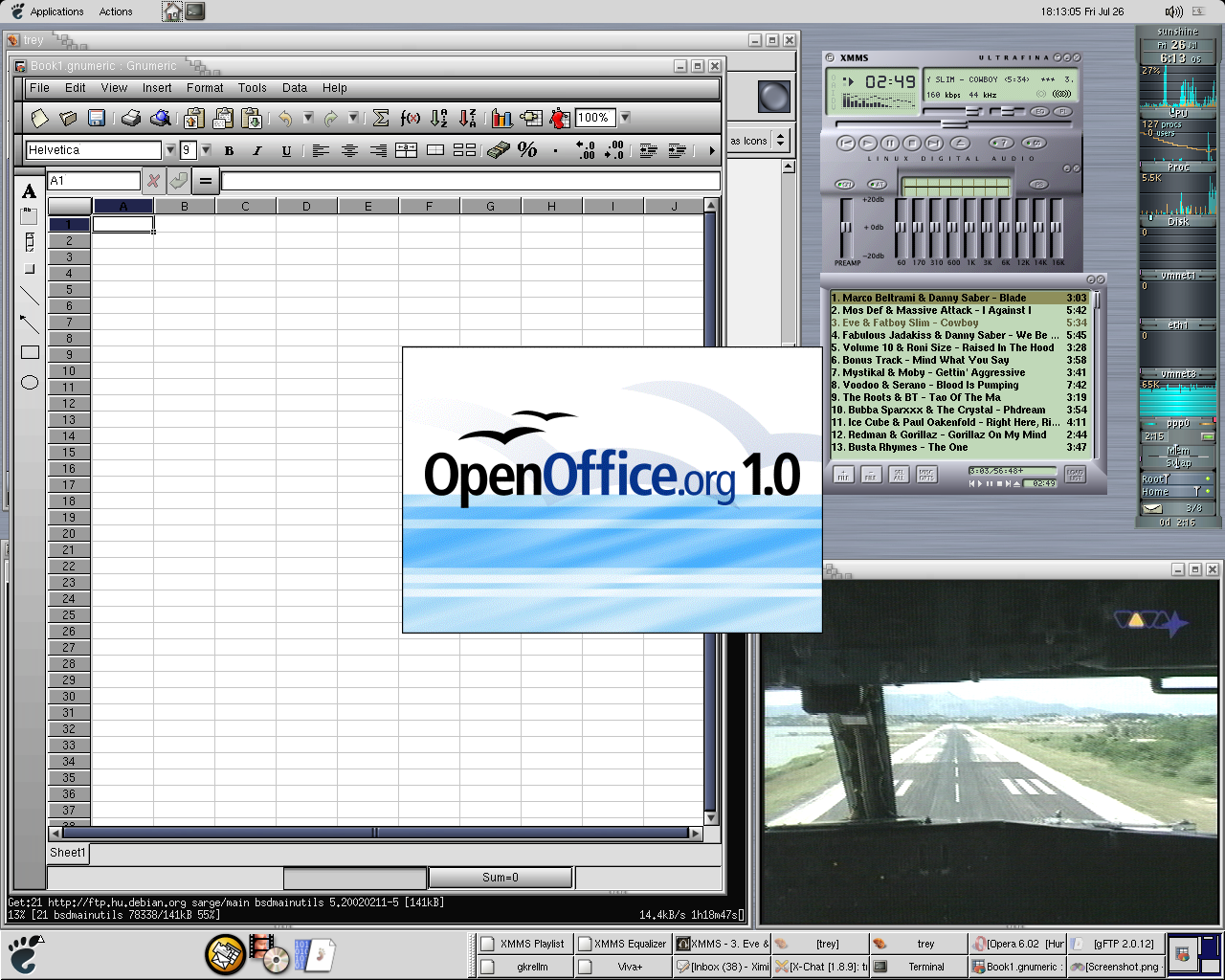Click the cell reference box showing A1
This screenshot has width=1225, height=980.
pos(94,181)
